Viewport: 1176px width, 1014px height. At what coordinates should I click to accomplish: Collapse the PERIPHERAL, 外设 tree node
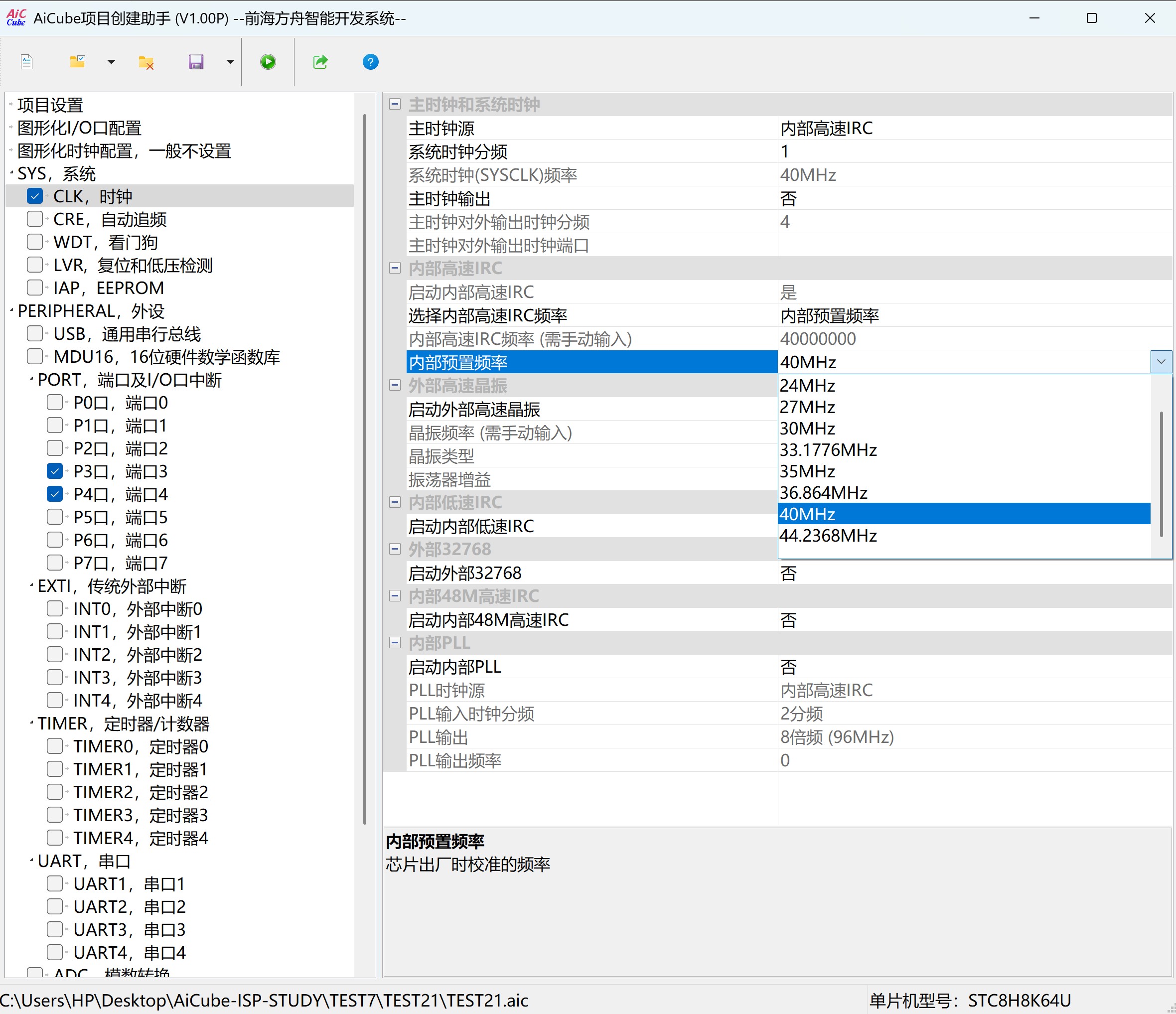tap(11, 310)
